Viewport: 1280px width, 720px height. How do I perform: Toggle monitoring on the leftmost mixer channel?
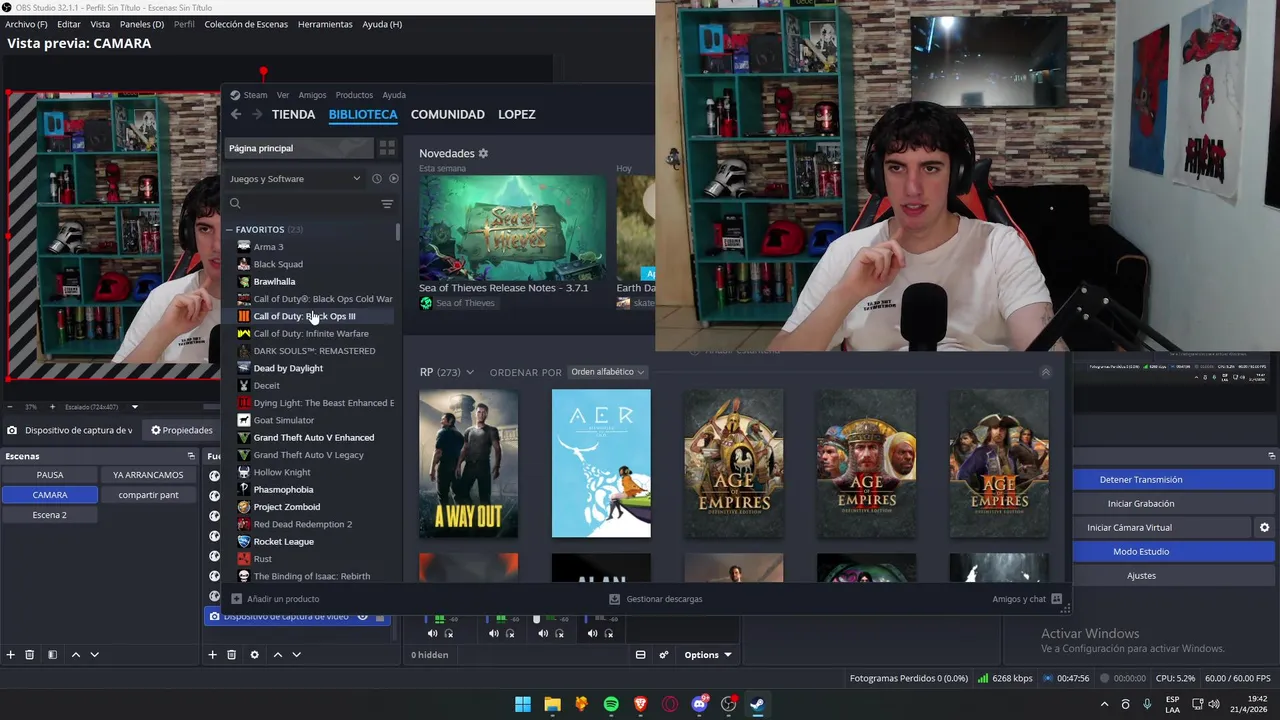point(449,633)
